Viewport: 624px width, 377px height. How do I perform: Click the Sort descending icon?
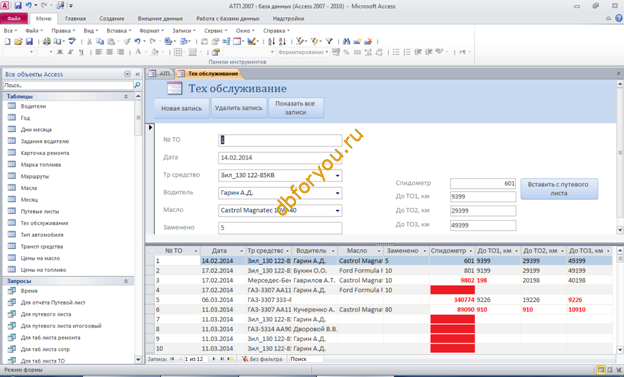pyautogui.click(x=282, y=41)
